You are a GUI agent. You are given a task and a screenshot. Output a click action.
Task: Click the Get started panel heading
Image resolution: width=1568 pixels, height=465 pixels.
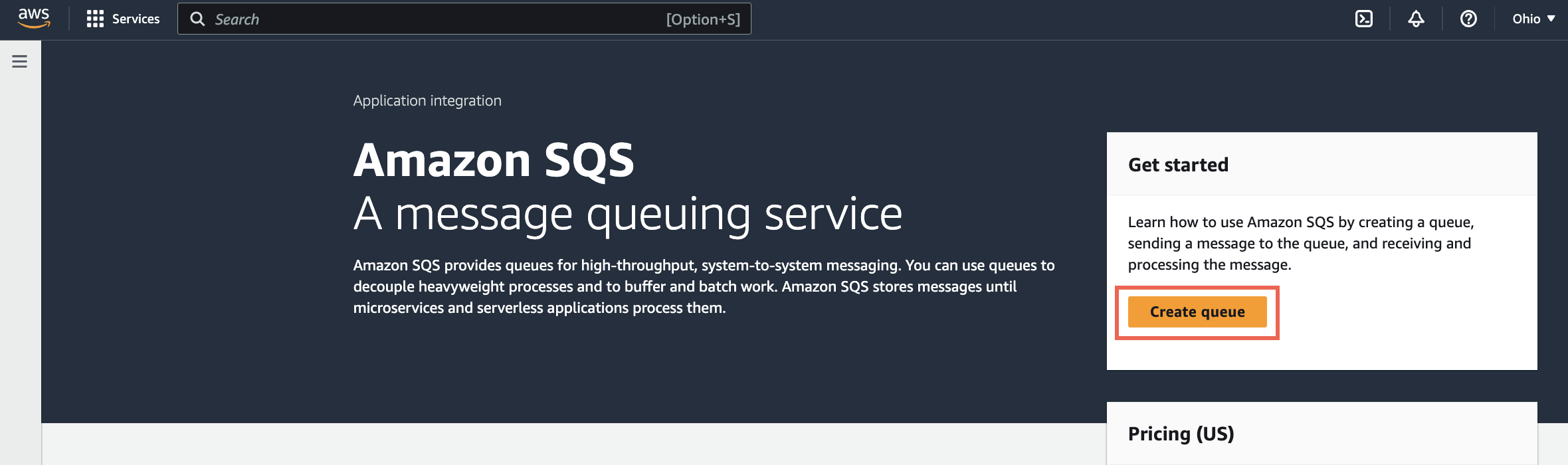click(1178, 165)
